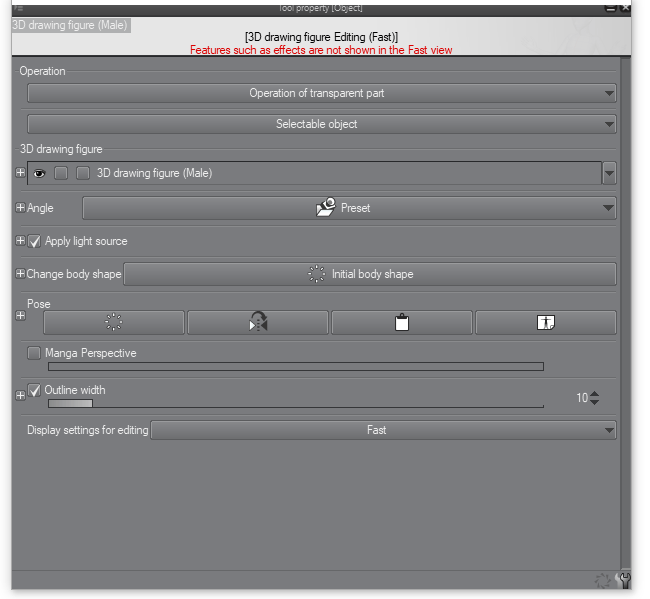Click the pose scanner figure button
The width and height of the screenshot is (650, 599).
[x=546, y=322]
